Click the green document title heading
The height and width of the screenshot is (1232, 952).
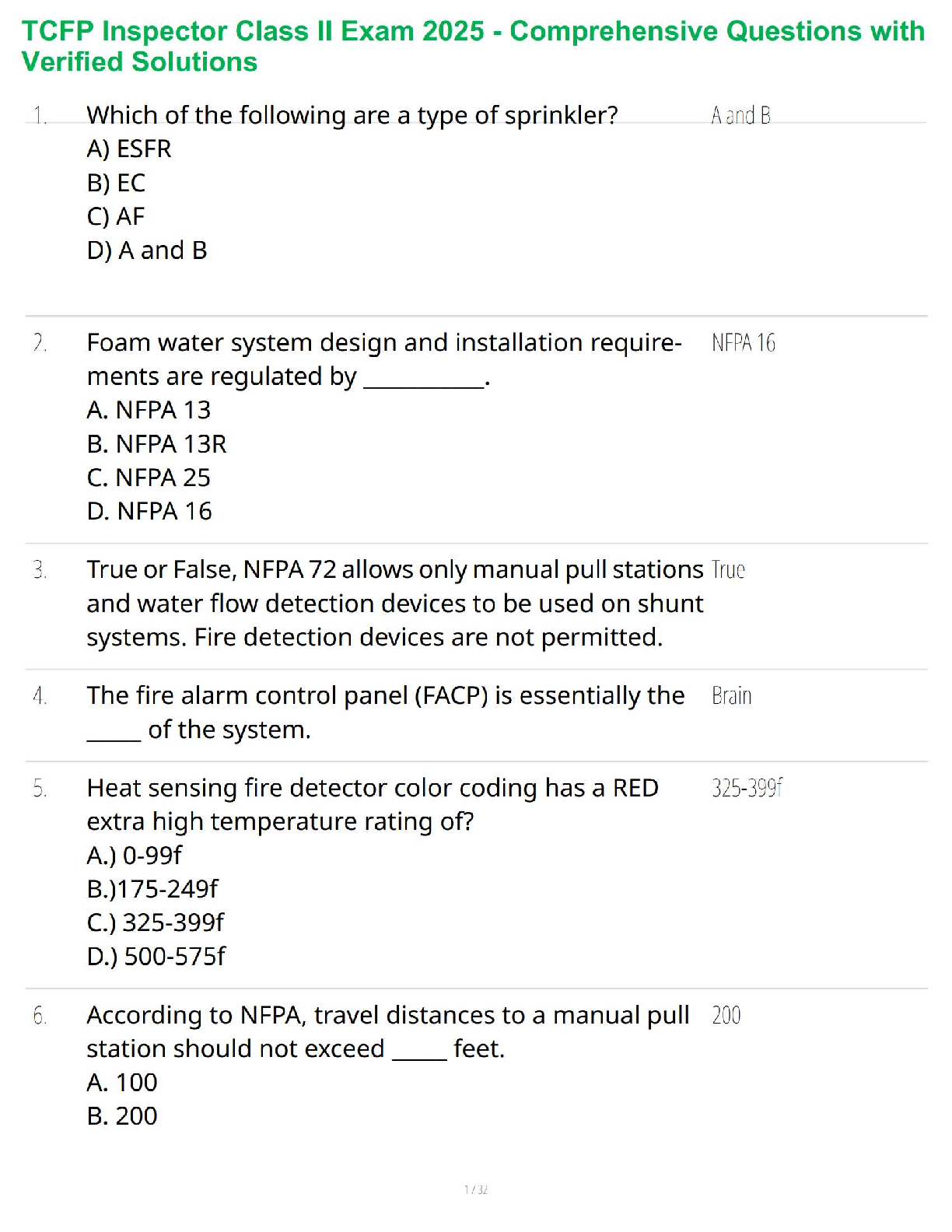473,46
